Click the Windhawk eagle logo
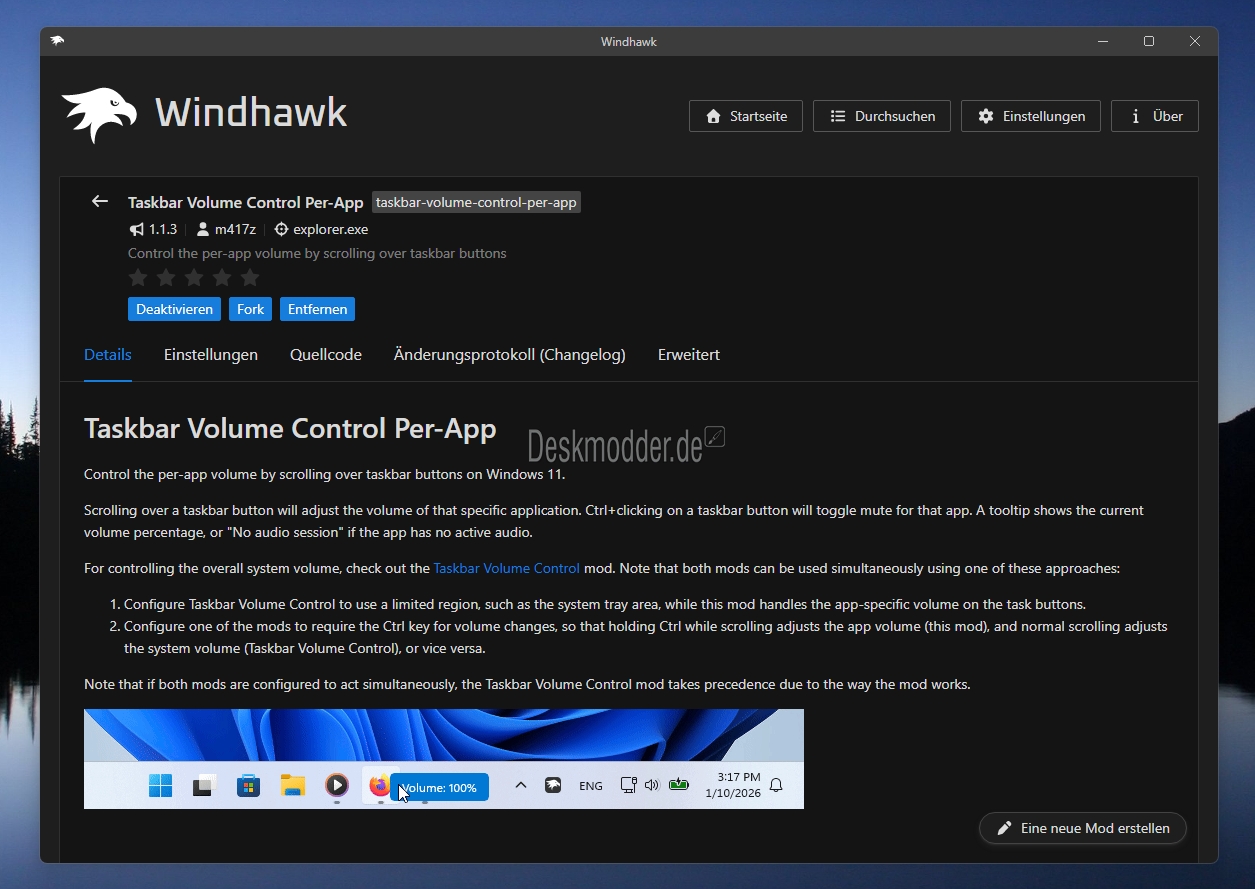The width and height of the screenshot is (1255, 889). pos(99,115)
